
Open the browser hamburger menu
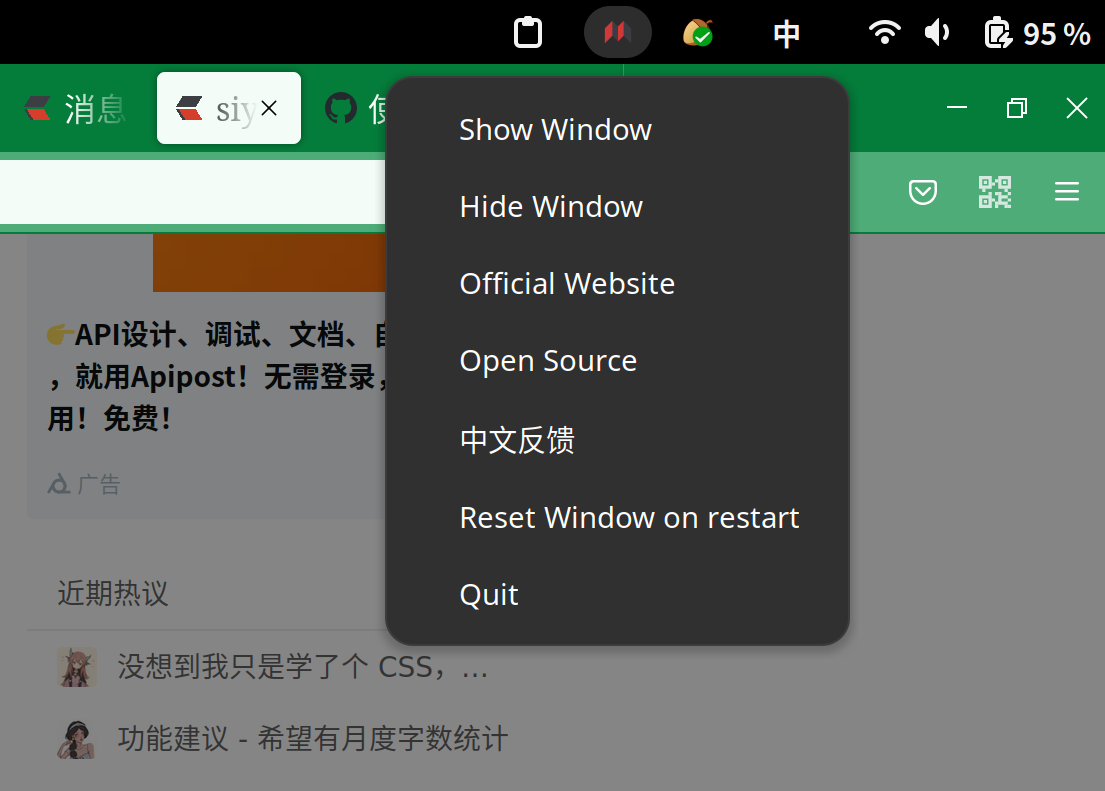tap(1066, 192)
